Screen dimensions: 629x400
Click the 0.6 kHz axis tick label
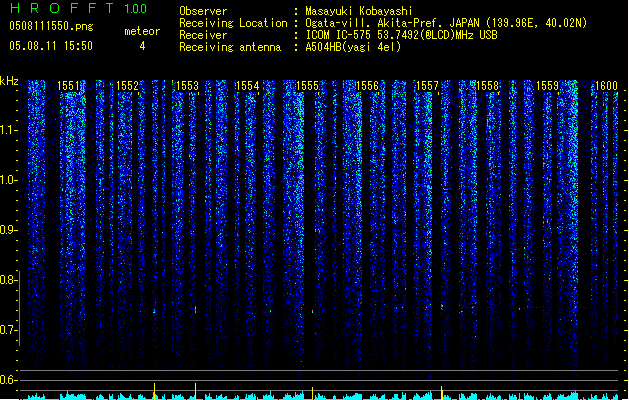click(x=8, y=380)
